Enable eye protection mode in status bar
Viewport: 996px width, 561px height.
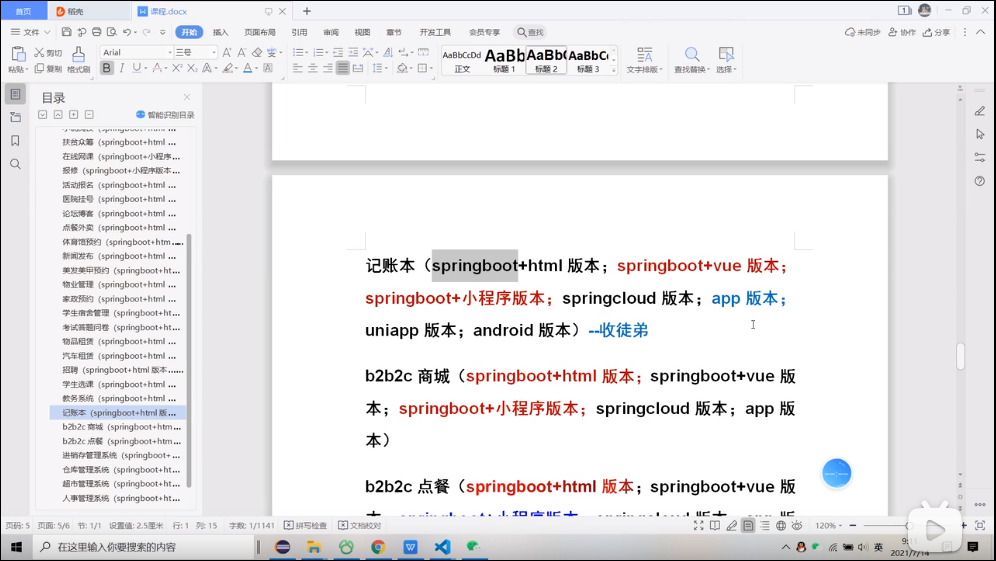[797, 525]
